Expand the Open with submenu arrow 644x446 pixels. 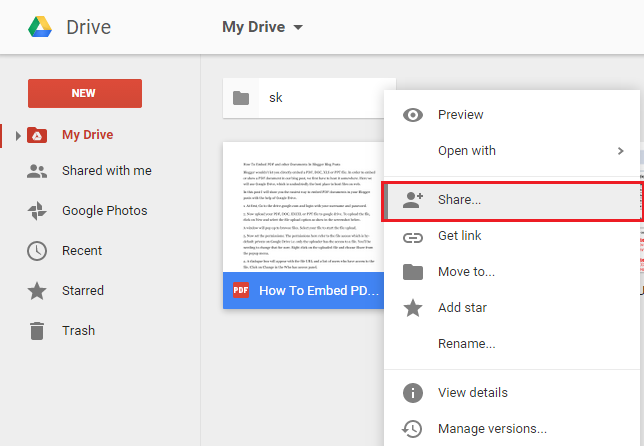click(x=621, y=151)
